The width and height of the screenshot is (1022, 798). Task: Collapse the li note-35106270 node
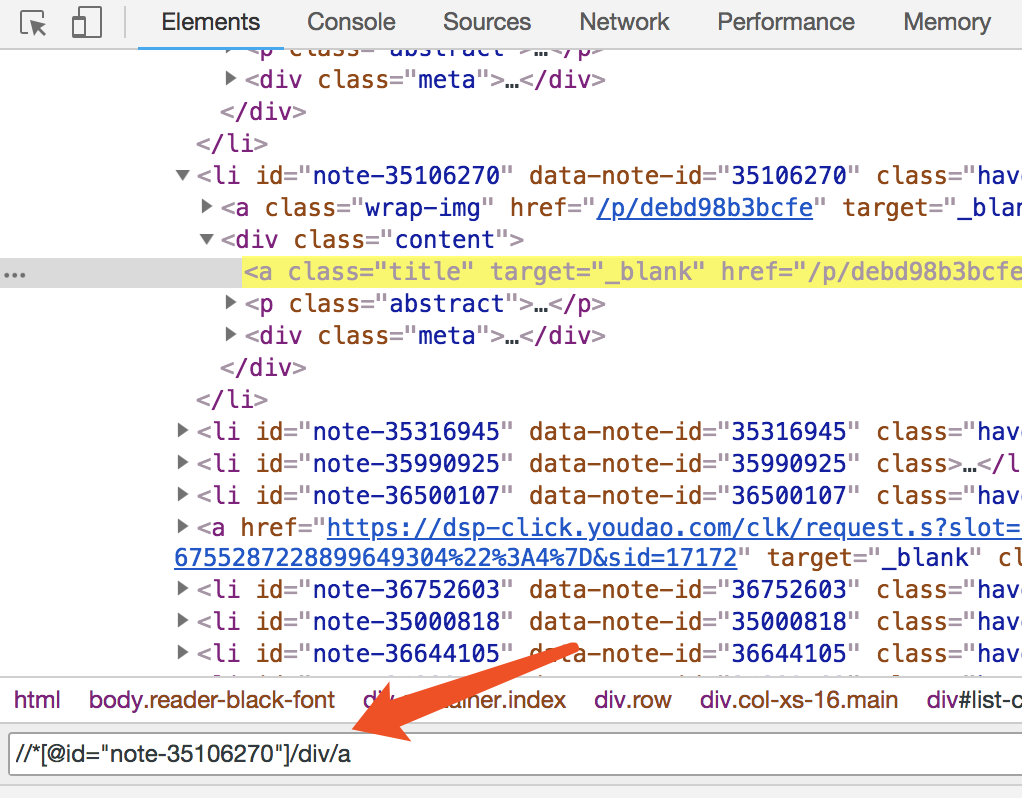point(182,175)
